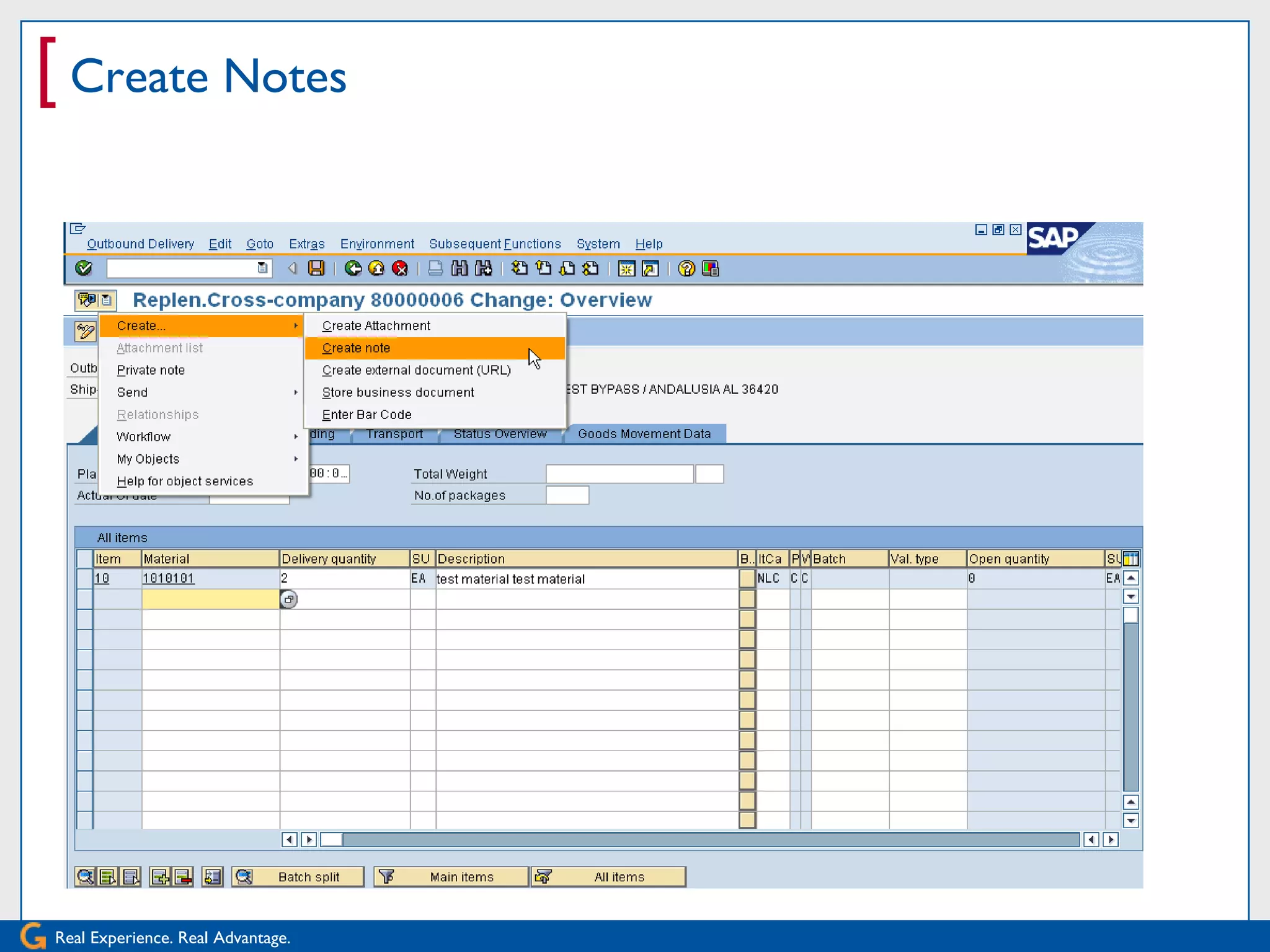The width and height of the screenshot is (1270, 952).
Task: Select Create note menu entry
Action: 435,348
